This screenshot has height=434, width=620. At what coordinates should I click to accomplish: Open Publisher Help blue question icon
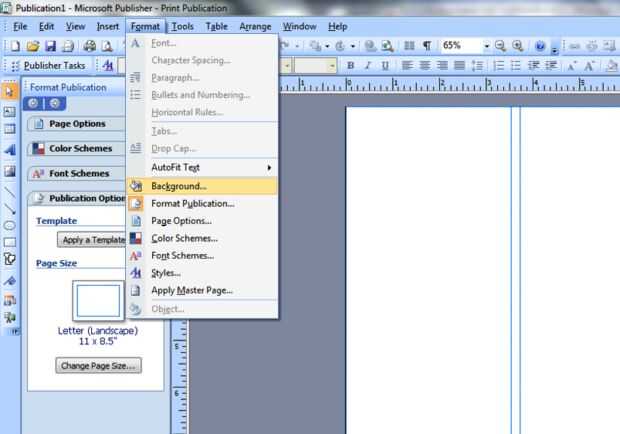[540, 46]
